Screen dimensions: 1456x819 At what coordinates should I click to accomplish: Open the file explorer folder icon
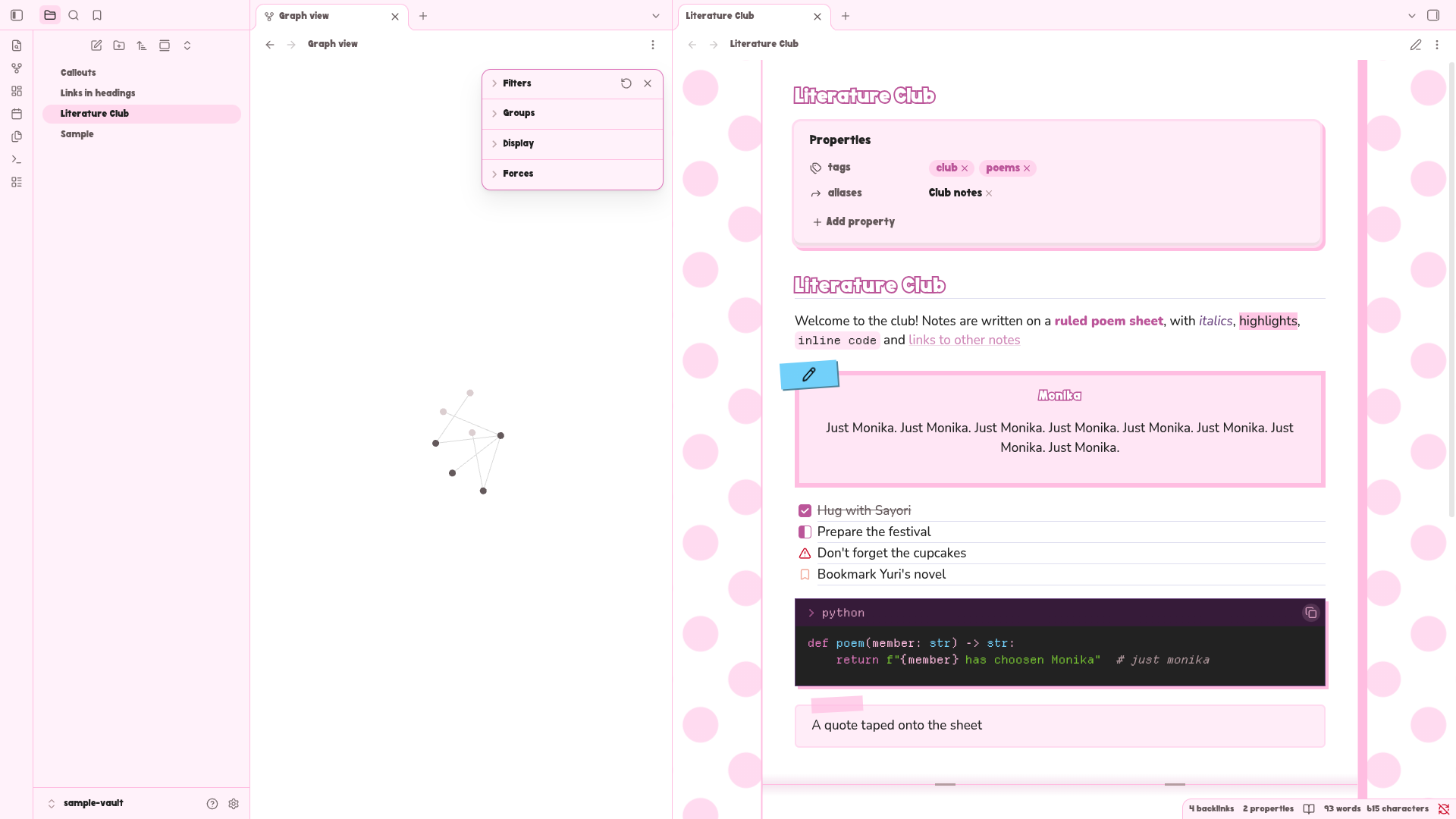50,15
